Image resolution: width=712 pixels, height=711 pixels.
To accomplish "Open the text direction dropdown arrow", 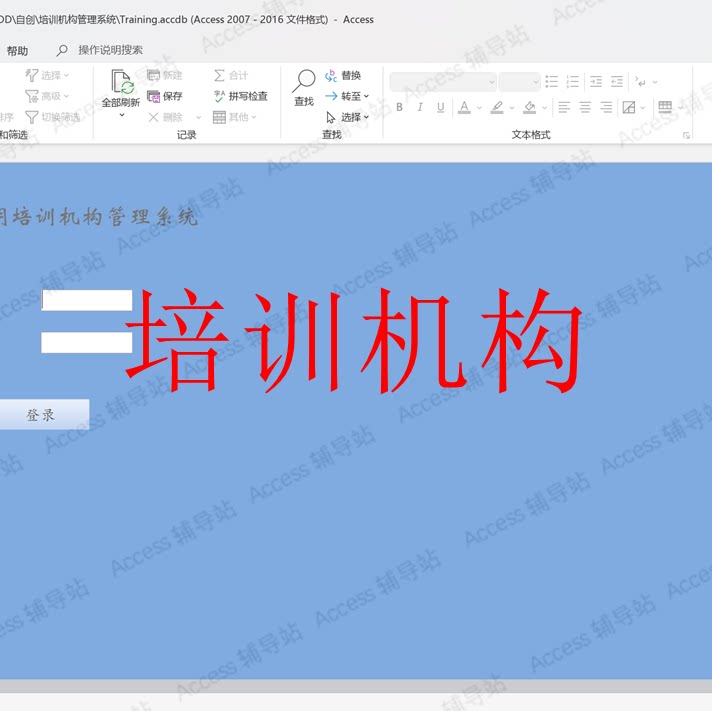I will [x=655, y=82].
